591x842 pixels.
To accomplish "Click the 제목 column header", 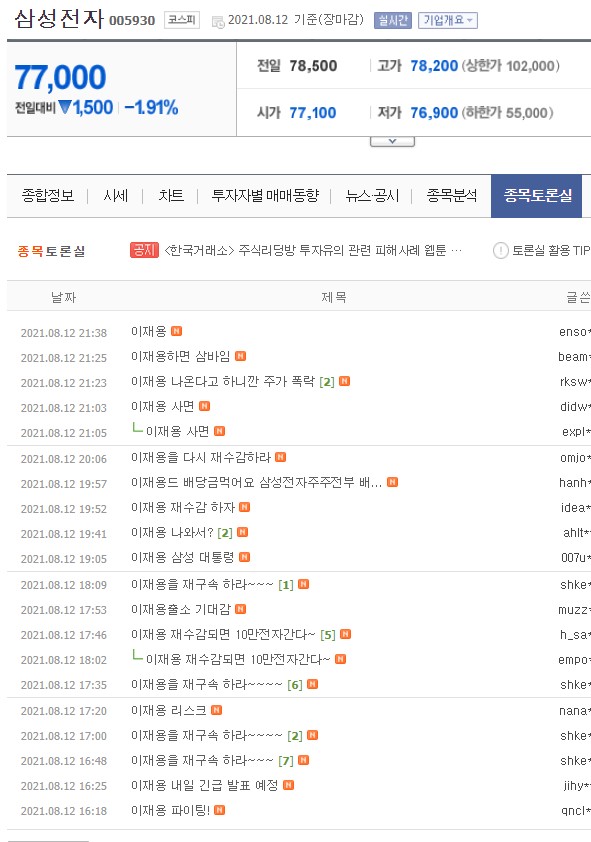I will 333,297.
